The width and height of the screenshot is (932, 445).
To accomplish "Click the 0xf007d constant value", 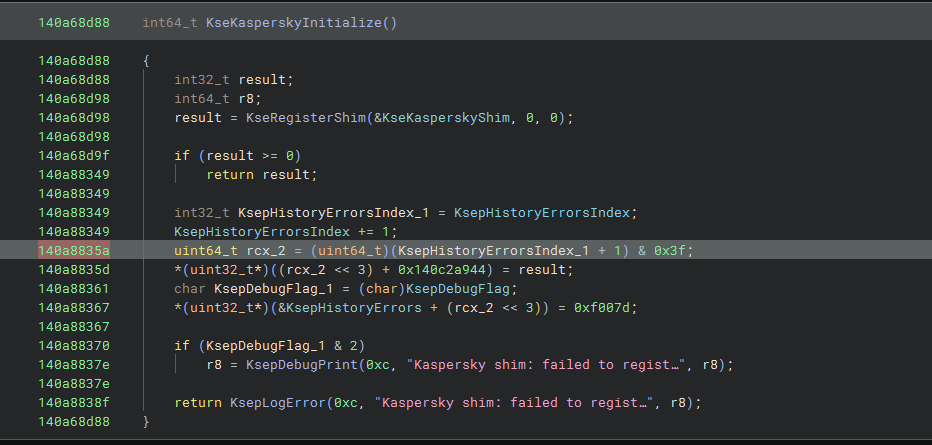I will tap(602, 308).
